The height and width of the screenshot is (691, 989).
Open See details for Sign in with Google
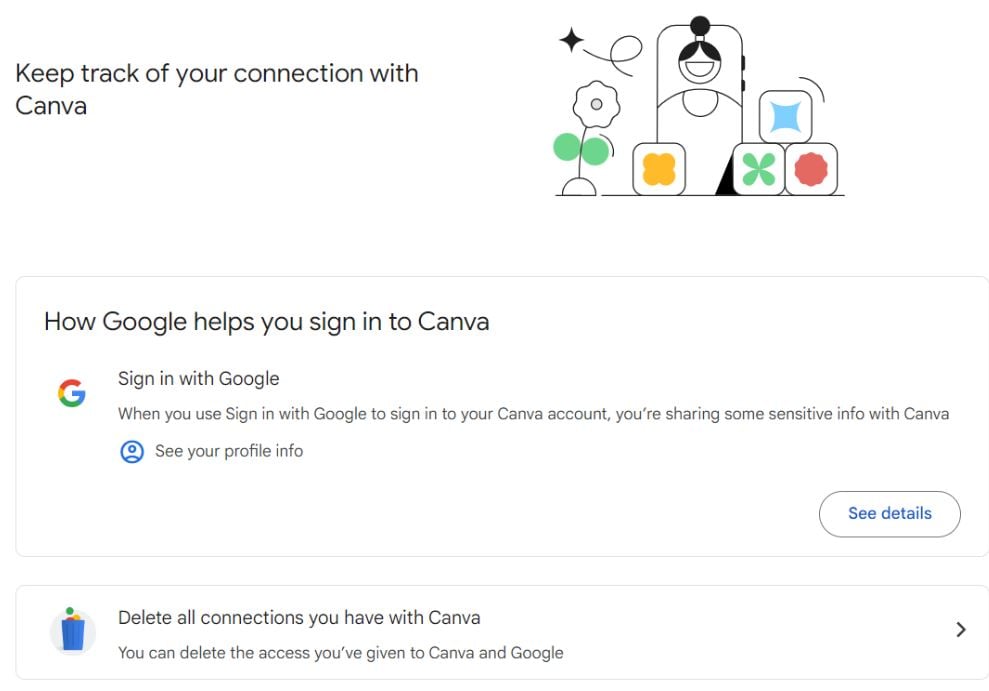click(x=889, y=514)
